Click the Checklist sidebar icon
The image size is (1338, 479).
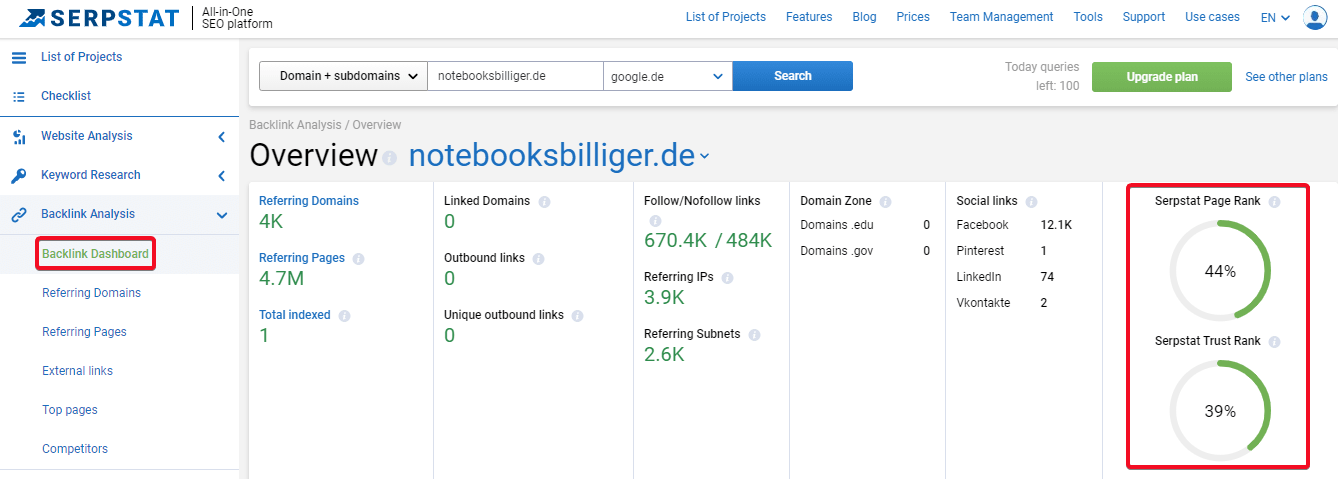19,96
